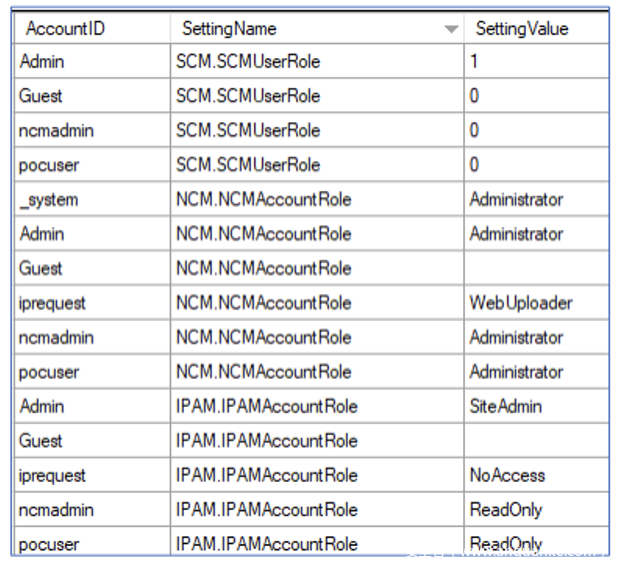Click the _system account cell
The image size is (621, 570).
coord(48,200)
